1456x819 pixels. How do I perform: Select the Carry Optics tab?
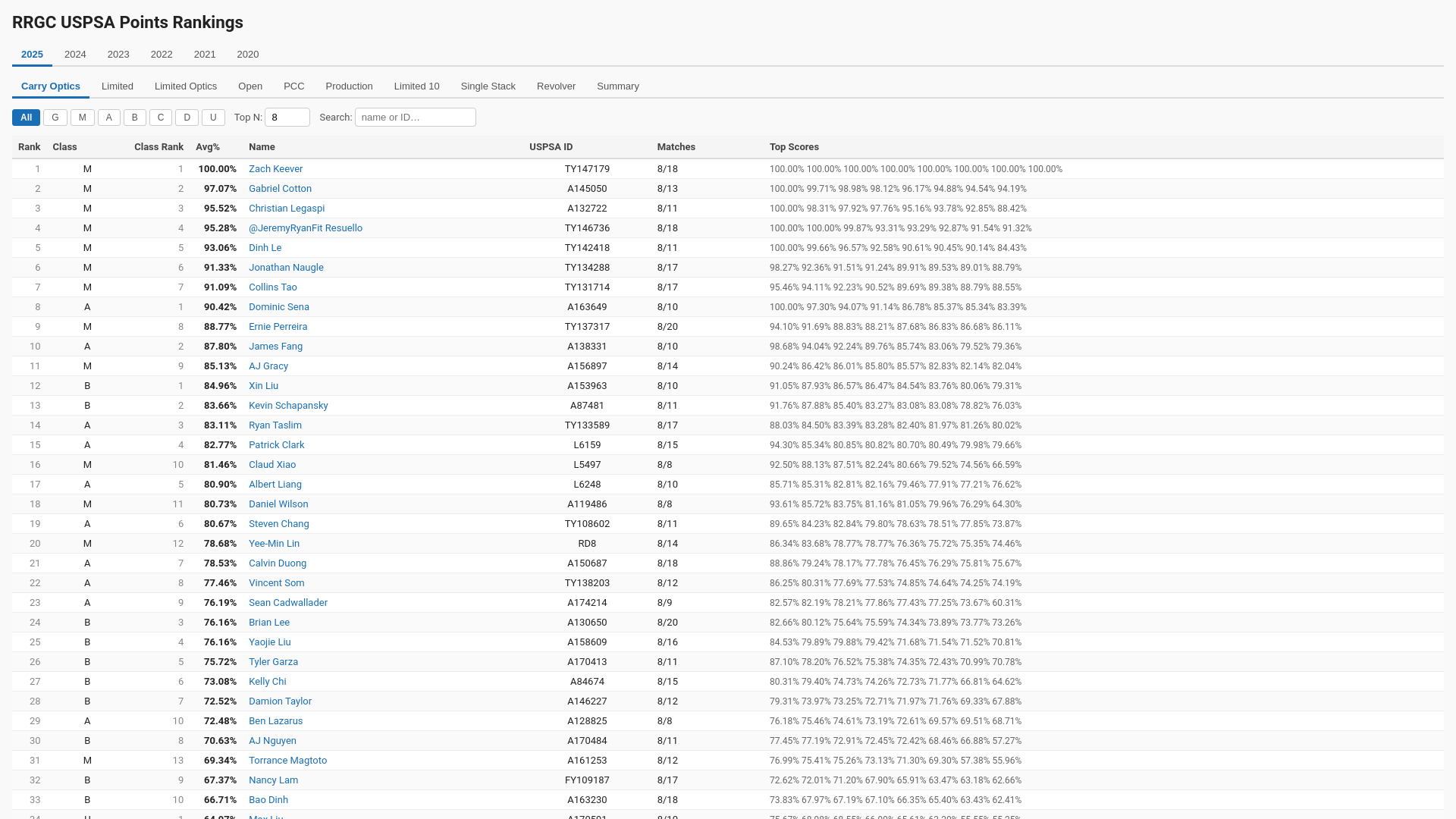tap(51, 86)
